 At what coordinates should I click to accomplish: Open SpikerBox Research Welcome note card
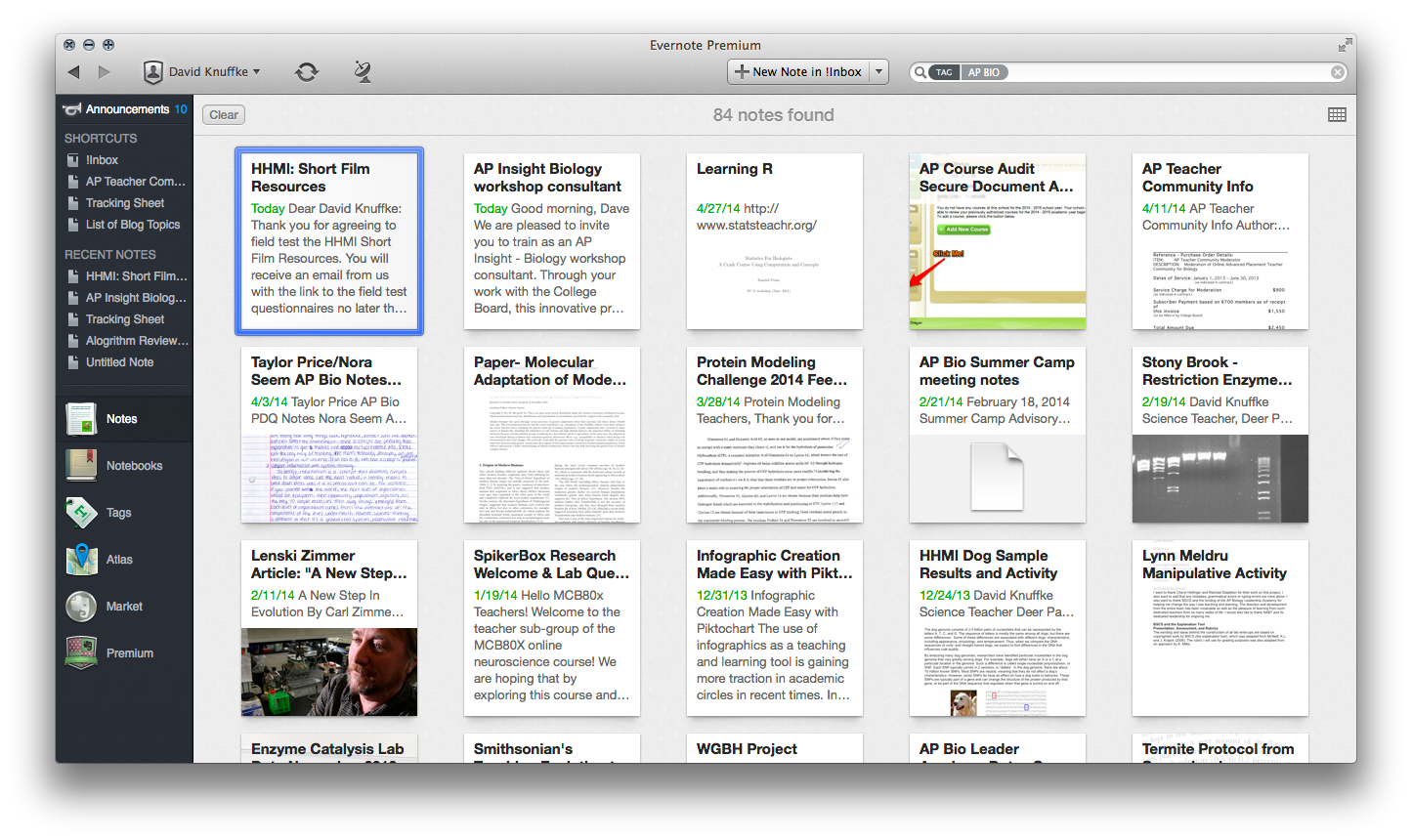552,628
